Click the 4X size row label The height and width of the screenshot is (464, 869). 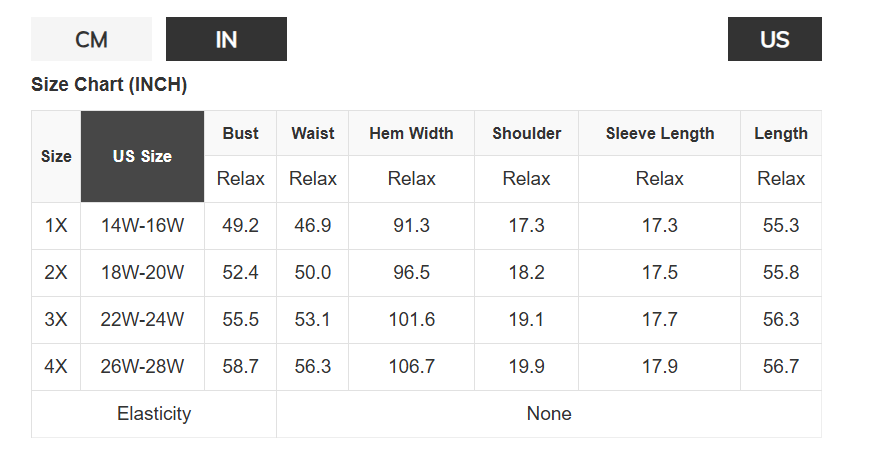tap(56, 367)
